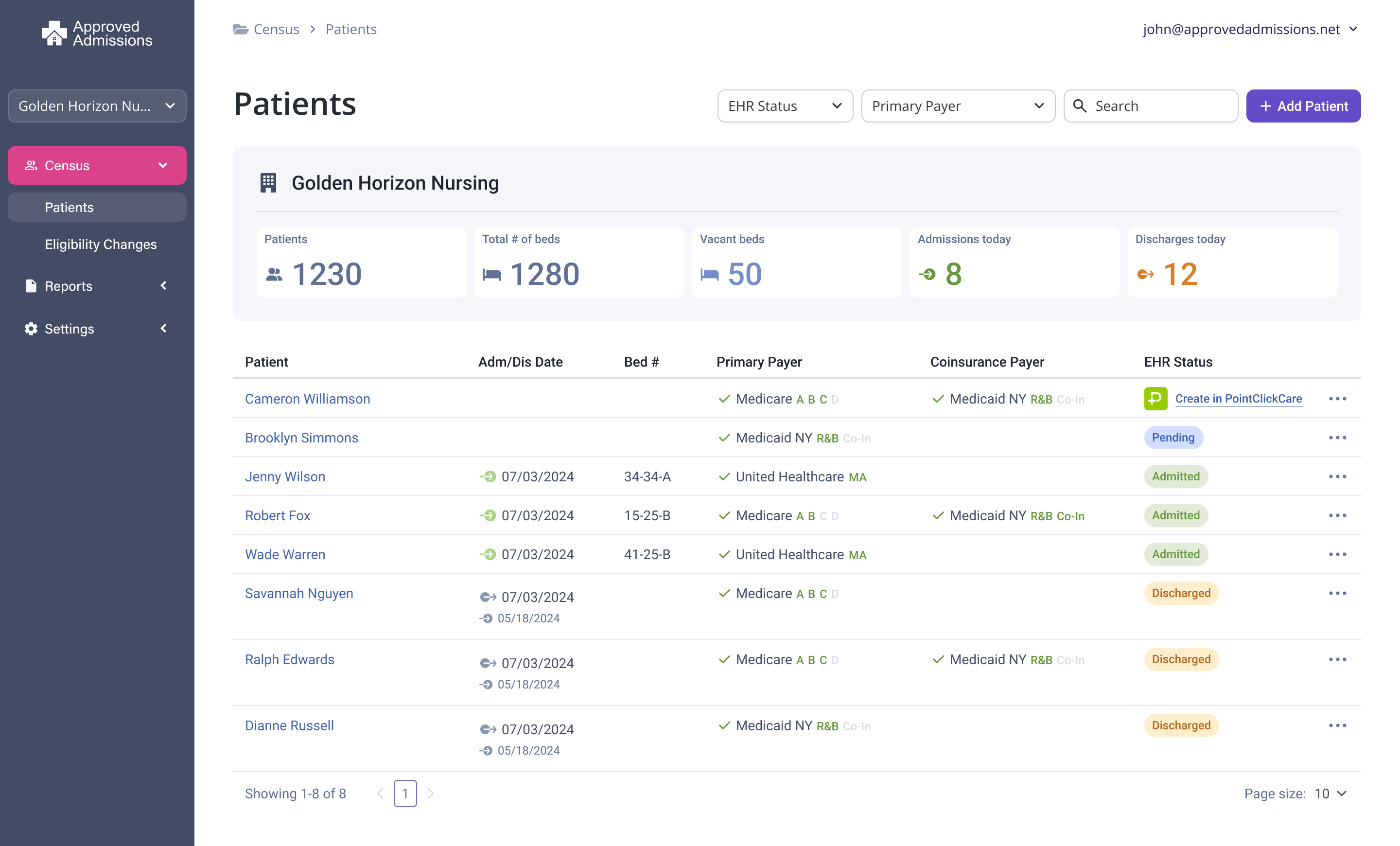Expand the Settings sidebar section
The width and height of the screenshot is (1400, 846).
97,328
